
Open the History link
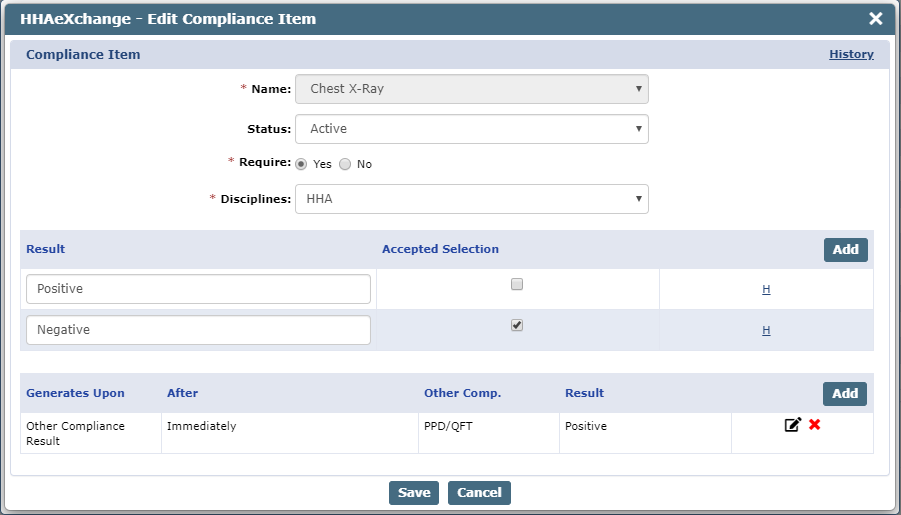[x=851, y=55]
